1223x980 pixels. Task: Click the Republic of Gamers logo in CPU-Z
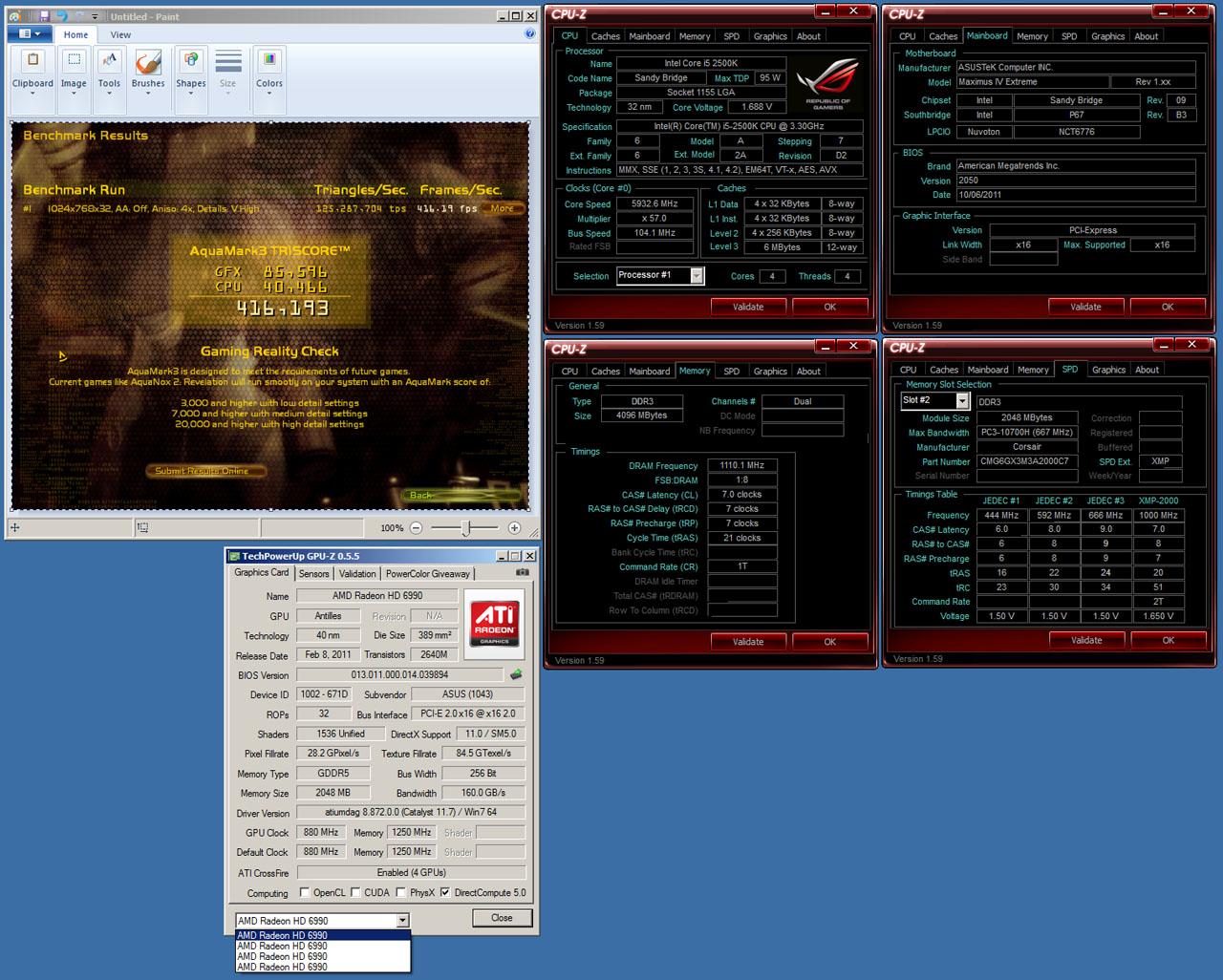(827, 82)
